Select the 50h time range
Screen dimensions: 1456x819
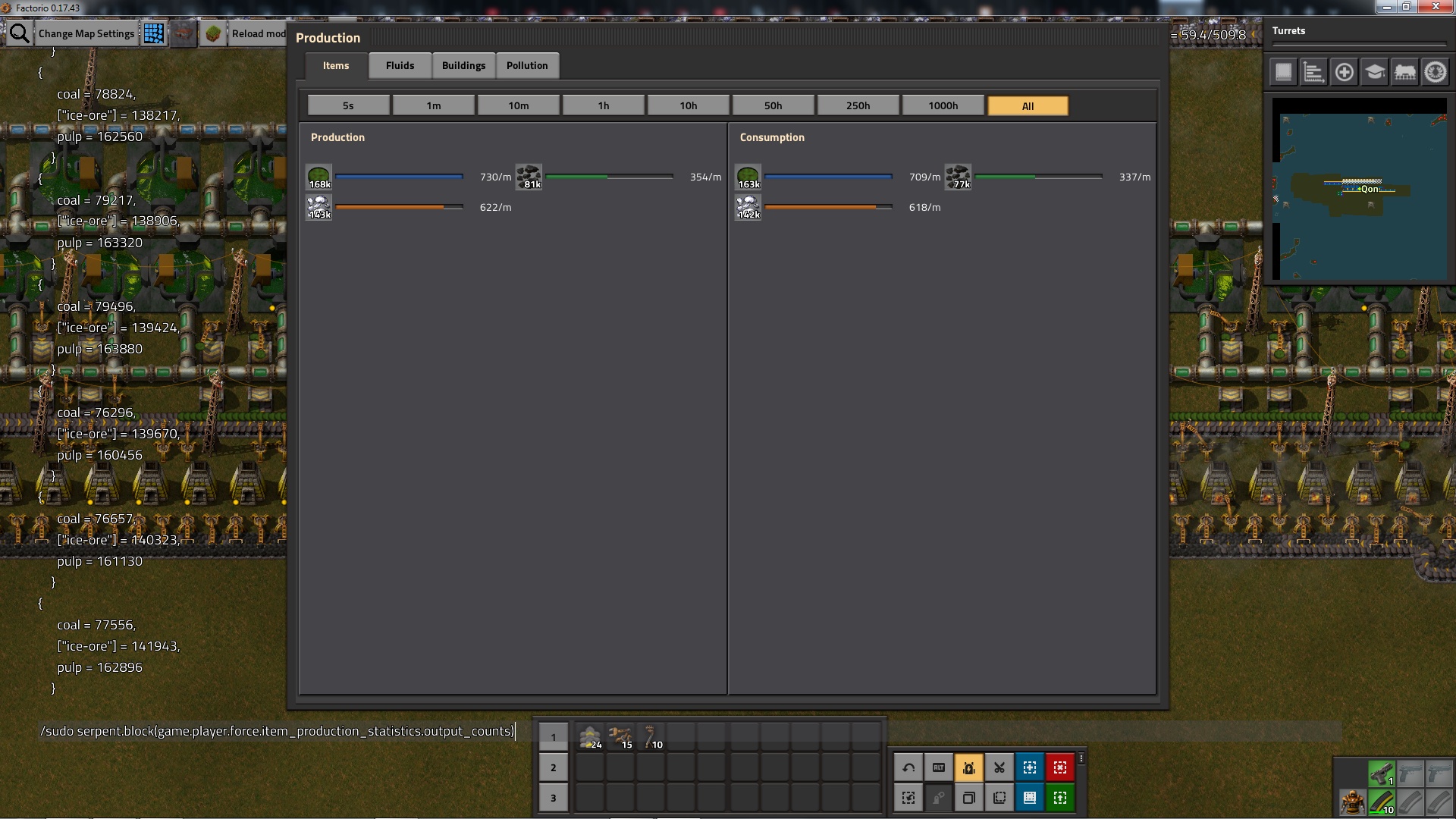(x=773, y=105)
